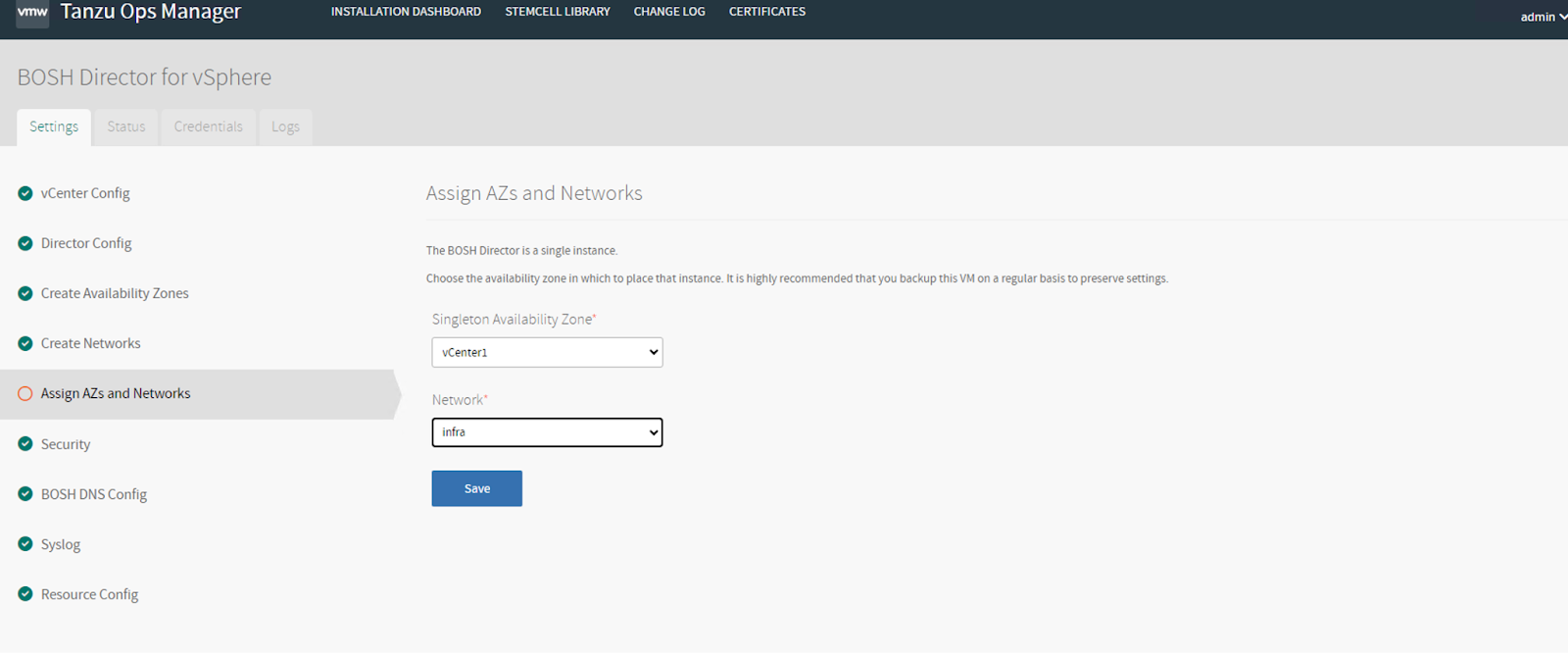Screen dimensions: 1568x653
Task: Click the Singleton Availability Zone label
Action: pos(514,320)
